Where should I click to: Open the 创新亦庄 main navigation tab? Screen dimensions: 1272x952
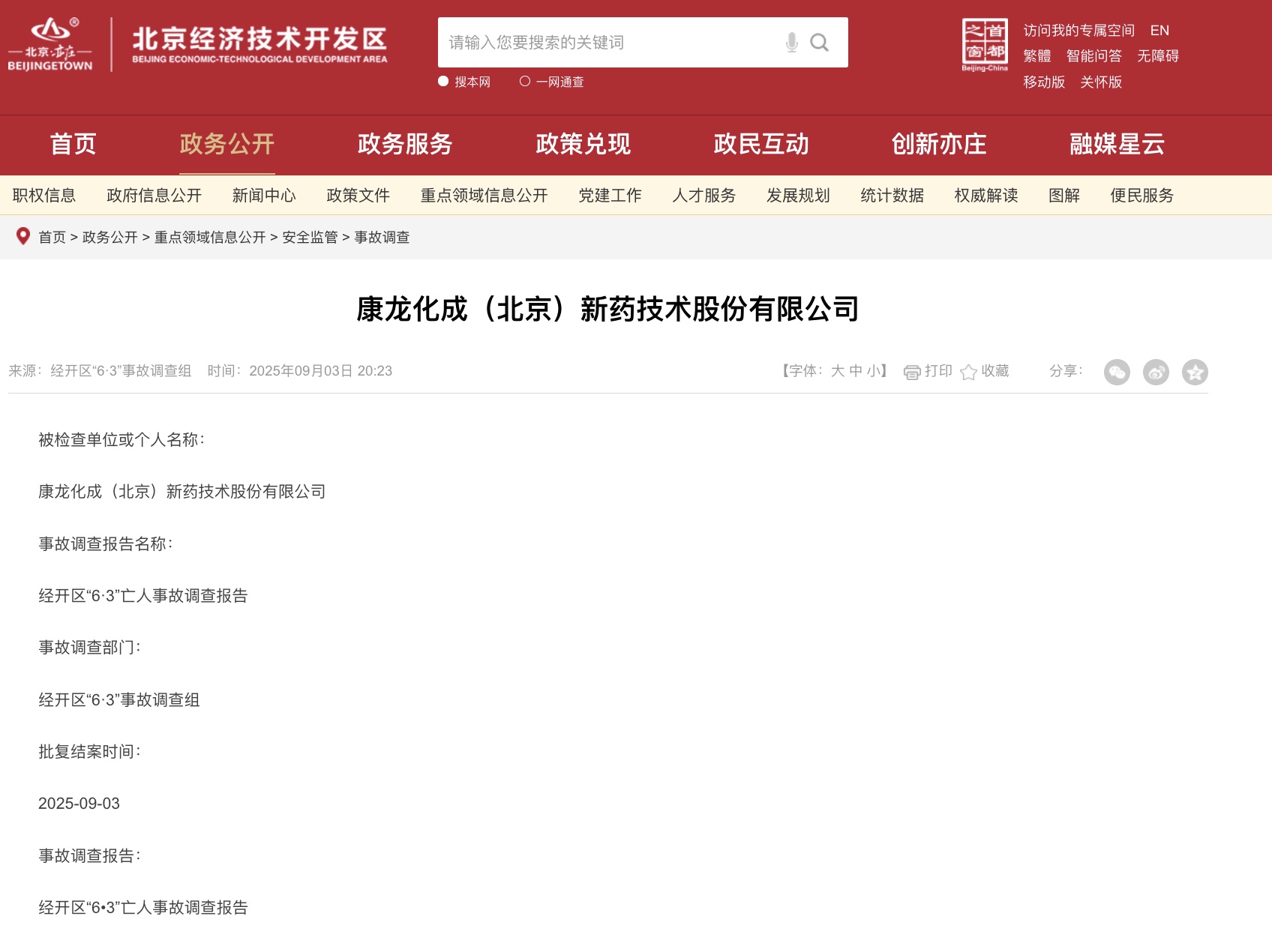(939, 144)
